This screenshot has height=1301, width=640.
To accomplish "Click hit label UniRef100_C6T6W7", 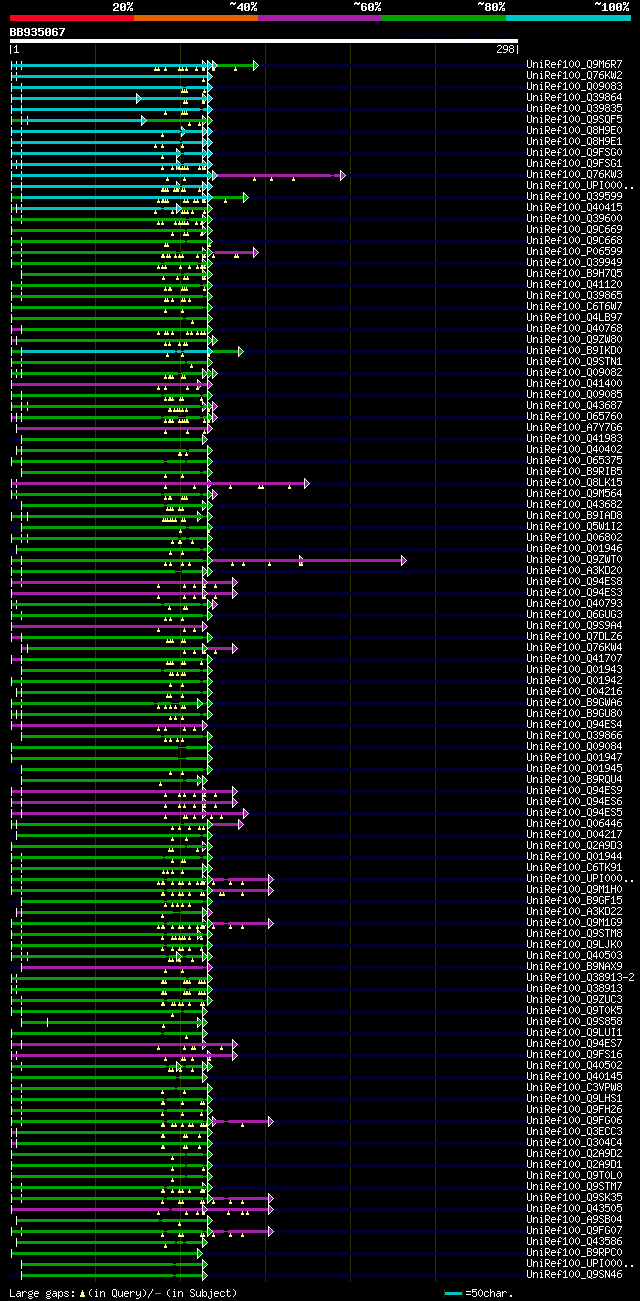I will (574, 307).
